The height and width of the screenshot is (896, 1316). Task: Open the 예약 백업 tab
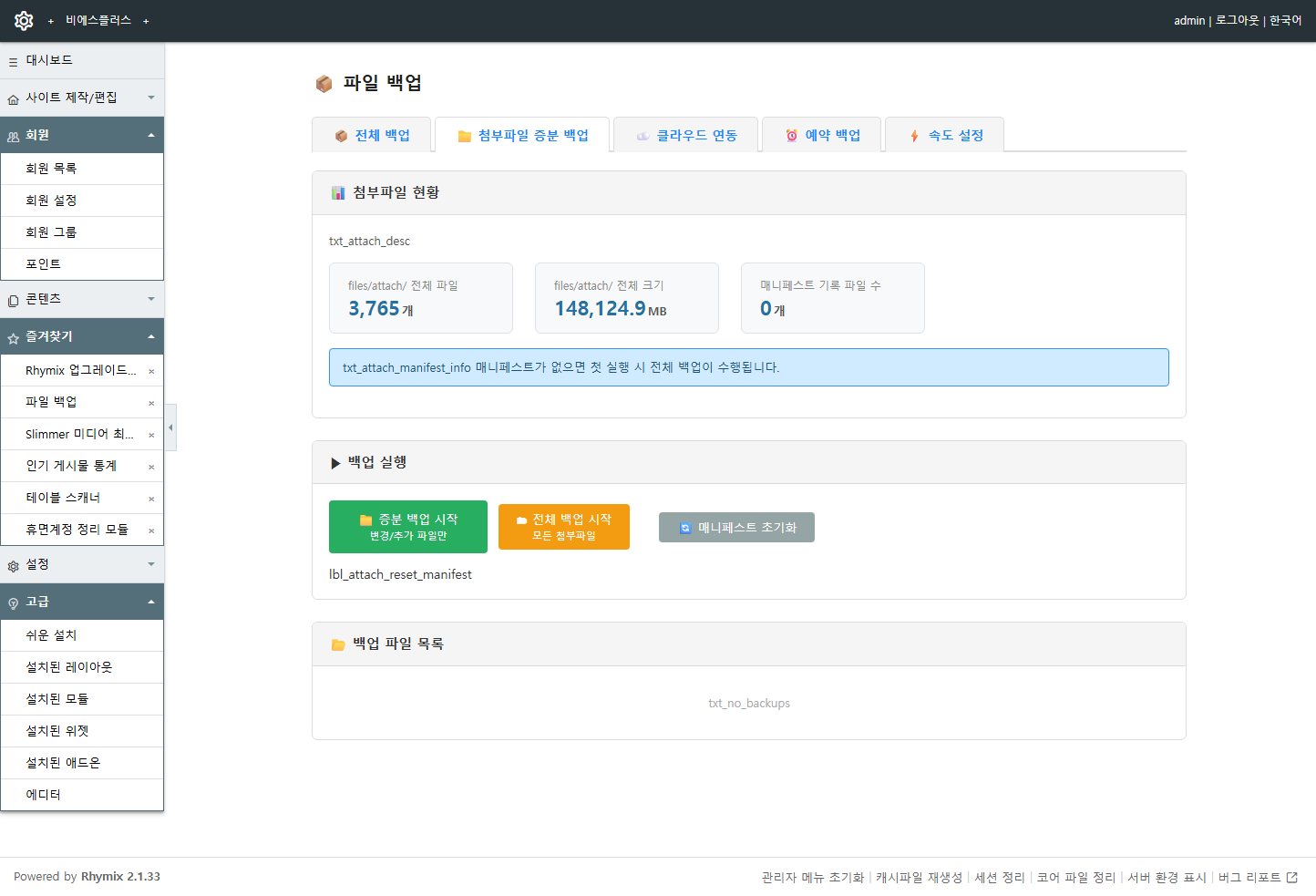[822, 135]
